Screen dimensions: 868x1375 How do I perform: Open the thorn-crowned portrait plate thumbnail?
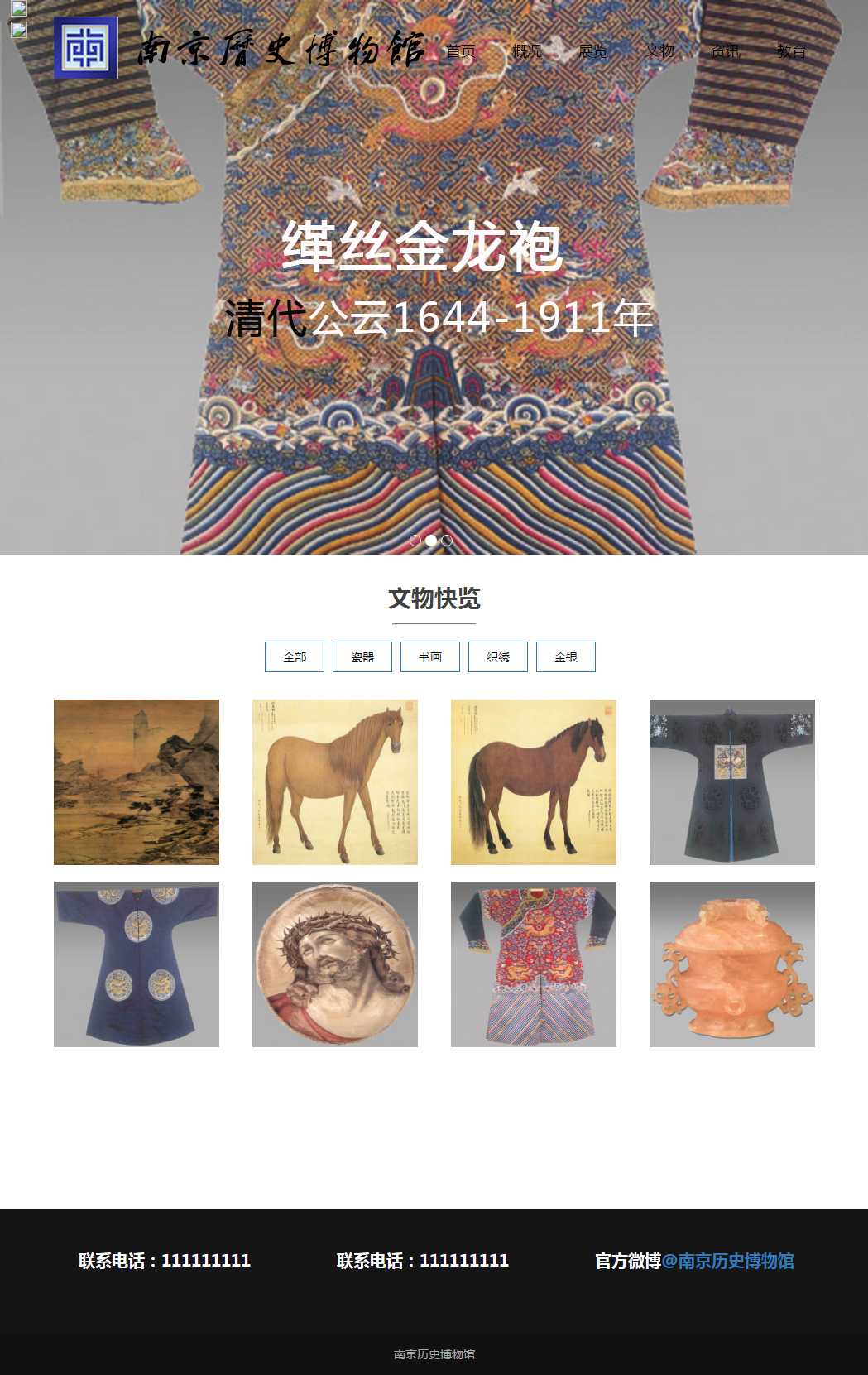point(335,964)
